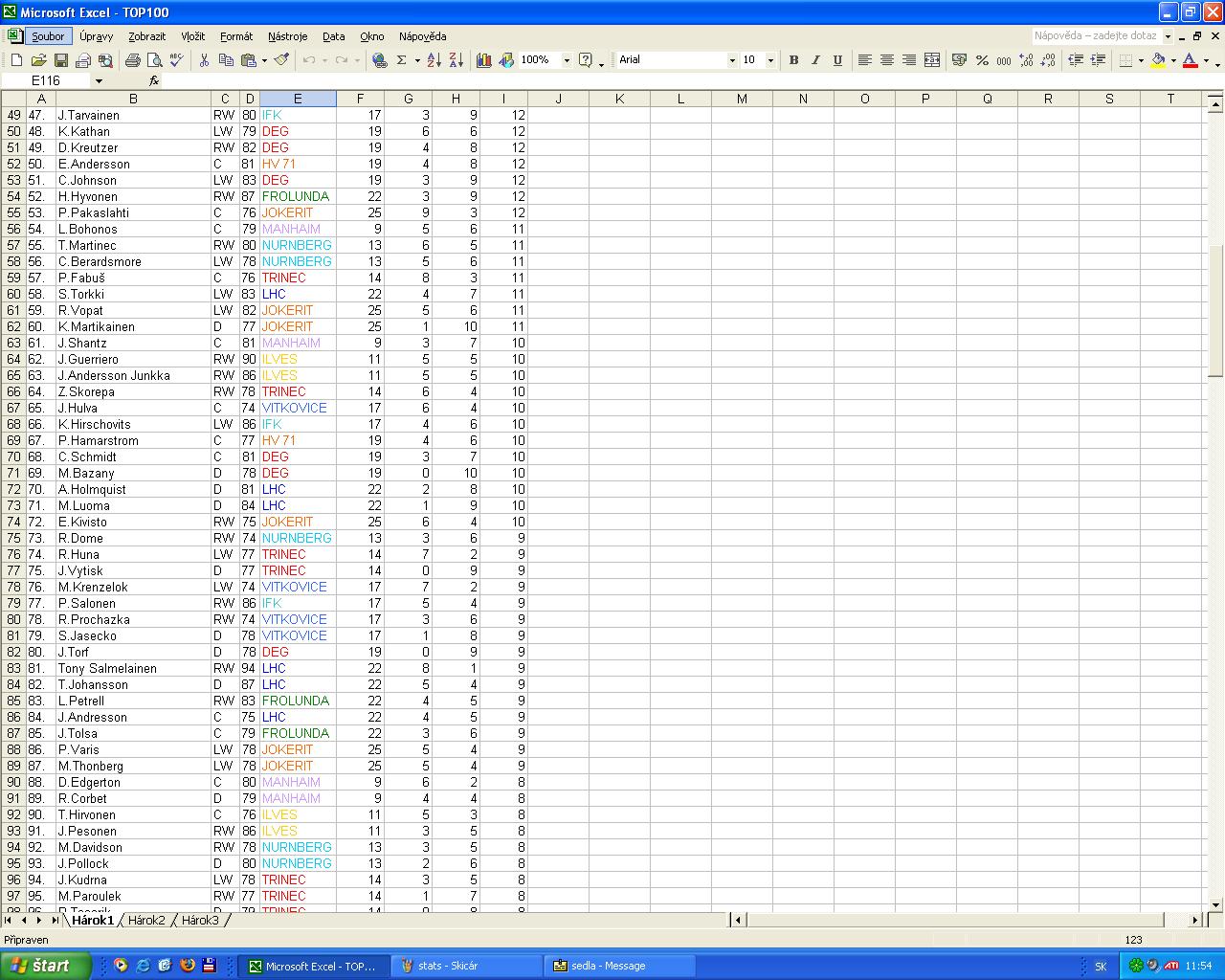The image size is (1225, 980).
Task: Toggle Italic formatting
Action: [815, 60]
